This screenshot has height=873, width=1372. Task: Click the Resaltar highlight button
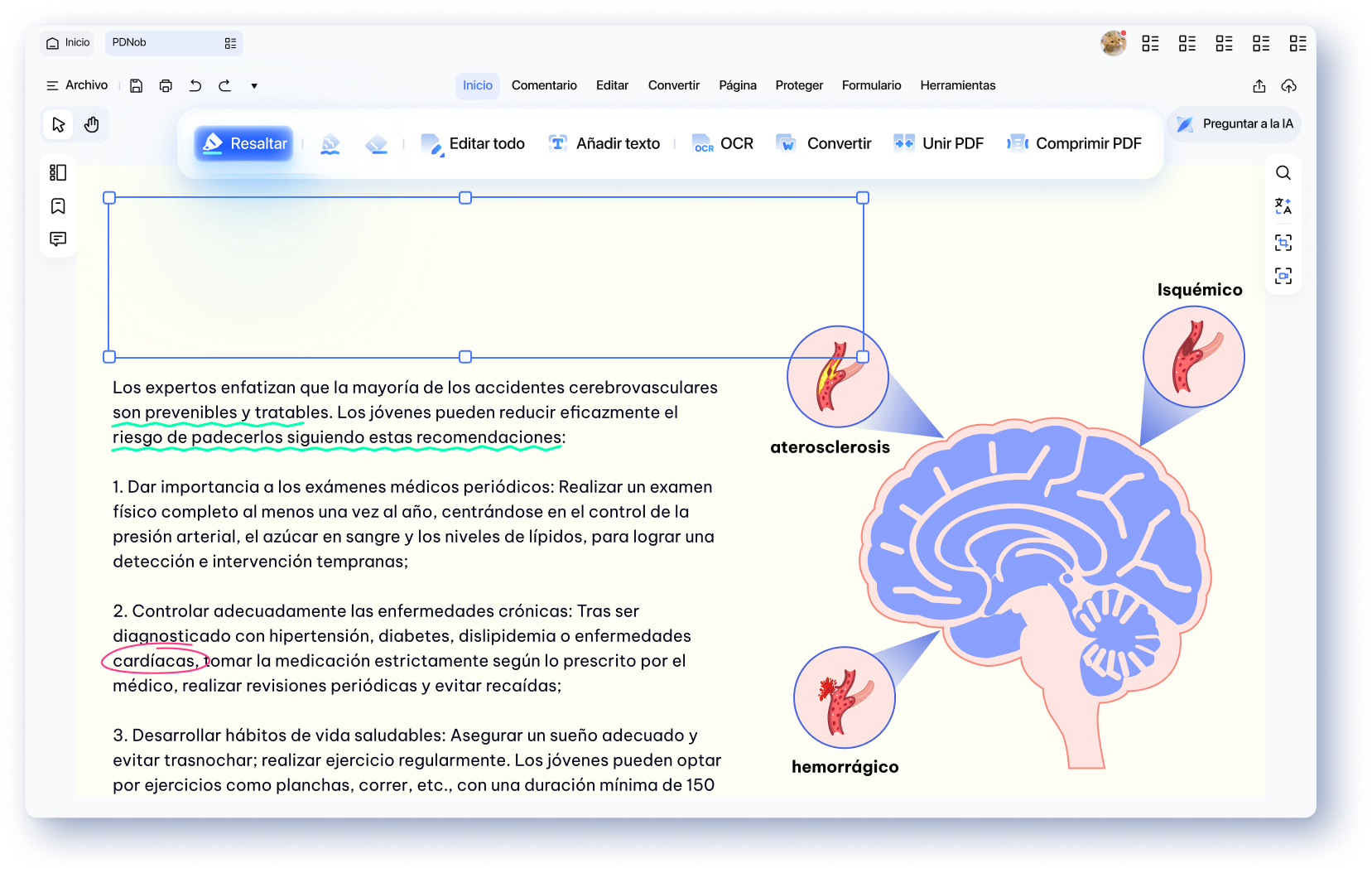(244, 143)
